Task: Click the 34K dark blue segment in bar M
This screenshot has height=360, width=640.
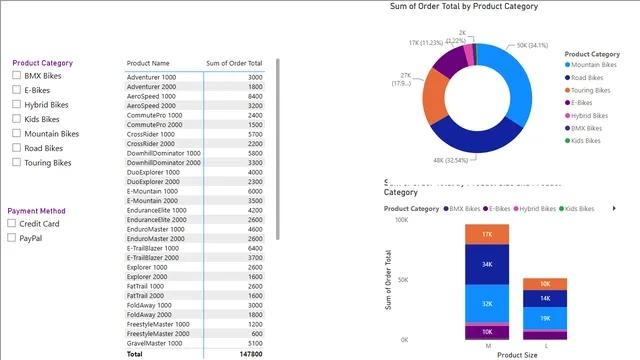Action: point(487,264)
